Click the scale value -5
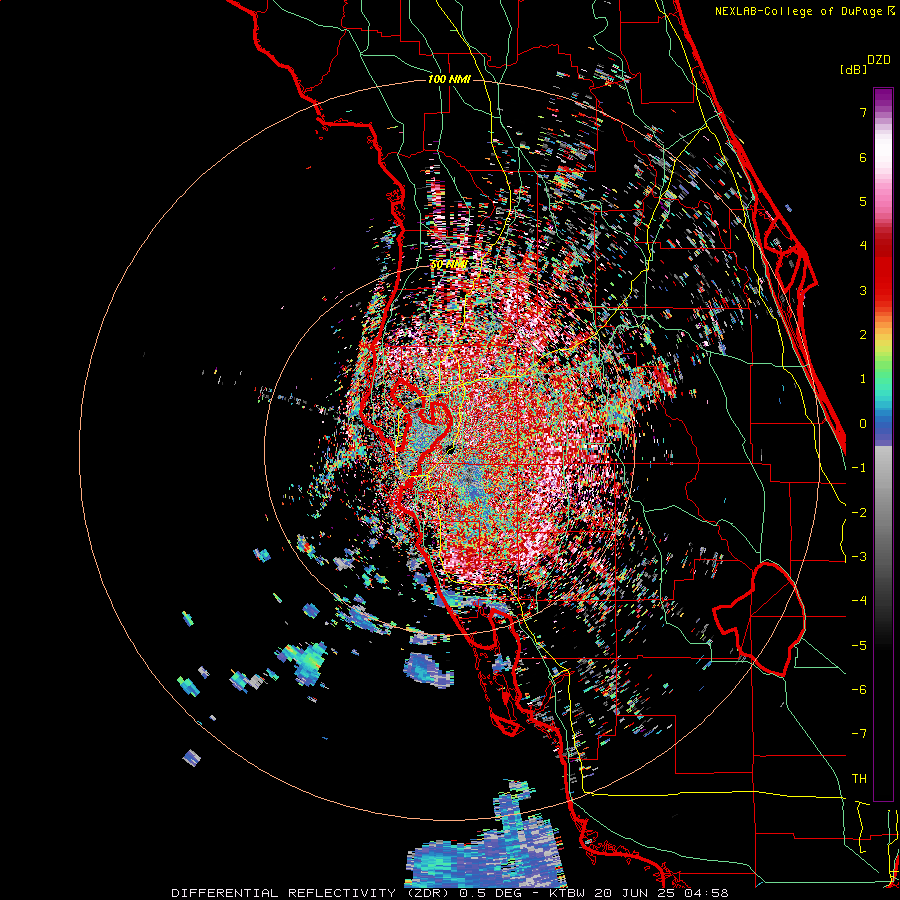The height and width of the screenshot is (900, 900). pyautogui.click(x=859, y=645)
